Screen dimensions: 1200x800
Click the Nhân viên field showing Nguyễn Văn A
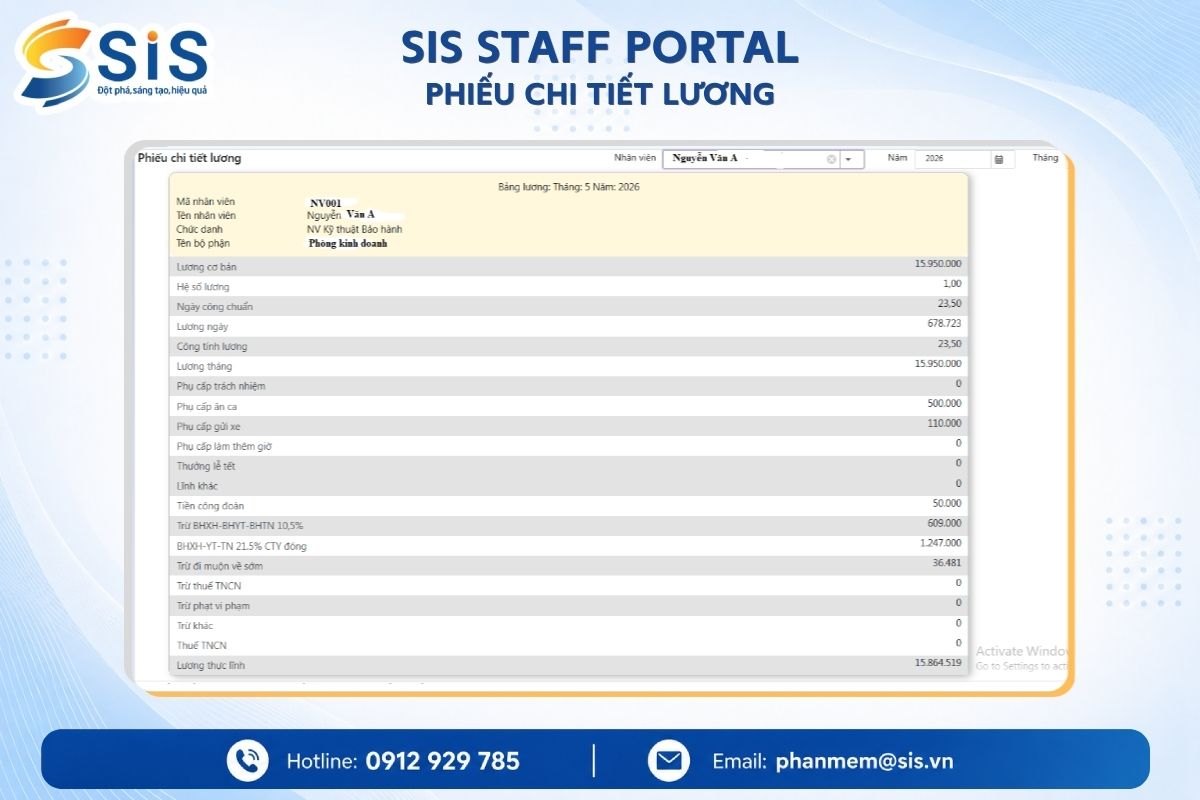coord(763,159)
